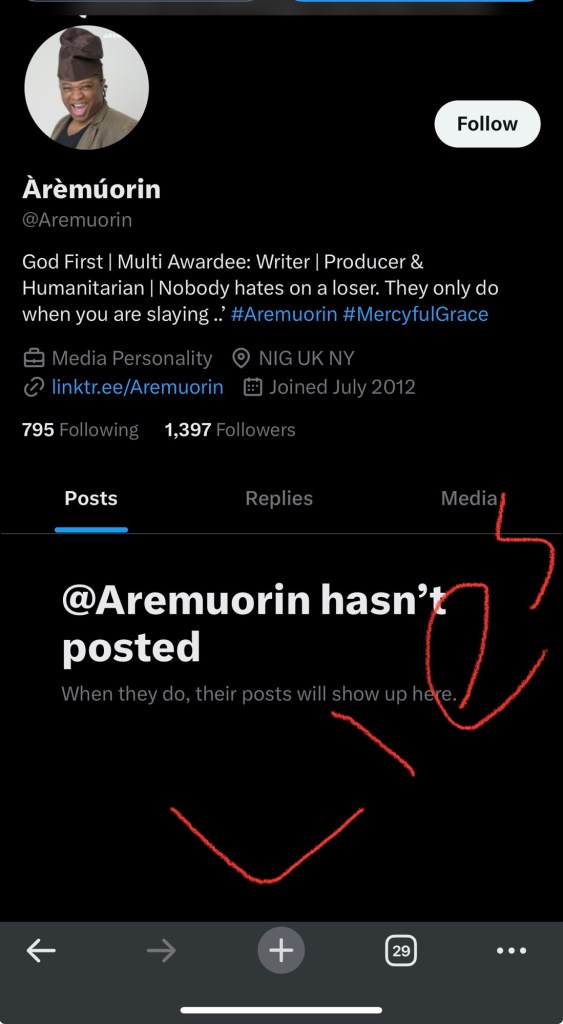Open the profile picture
The height and width of the screenshot is (1024, 563).
click(x=86, y=88)
